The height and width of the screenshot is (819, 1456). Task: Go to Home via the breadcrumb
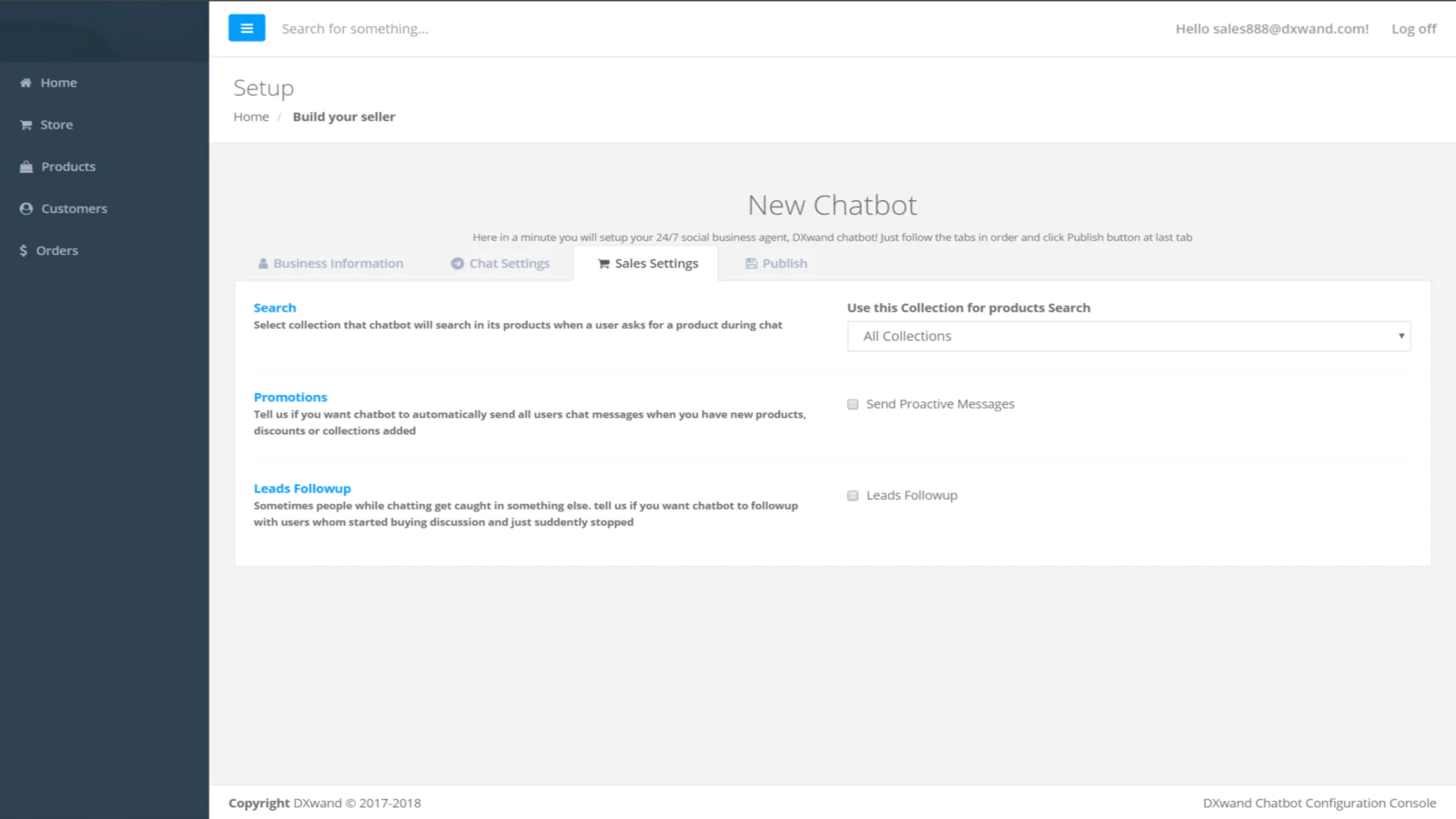[251, 117]
